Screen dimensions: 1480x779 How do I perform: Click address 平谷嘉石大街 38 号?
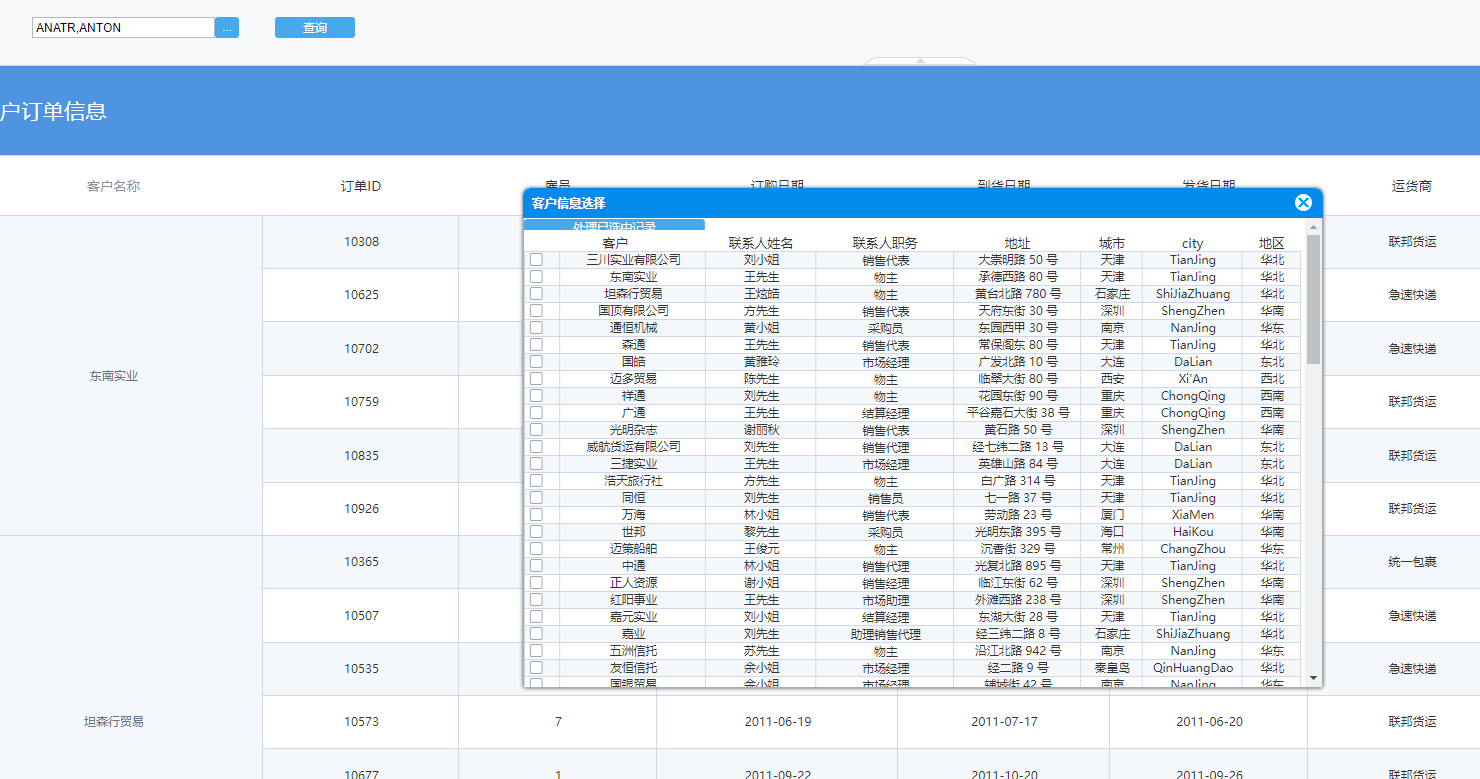[x=1018, y=413]
